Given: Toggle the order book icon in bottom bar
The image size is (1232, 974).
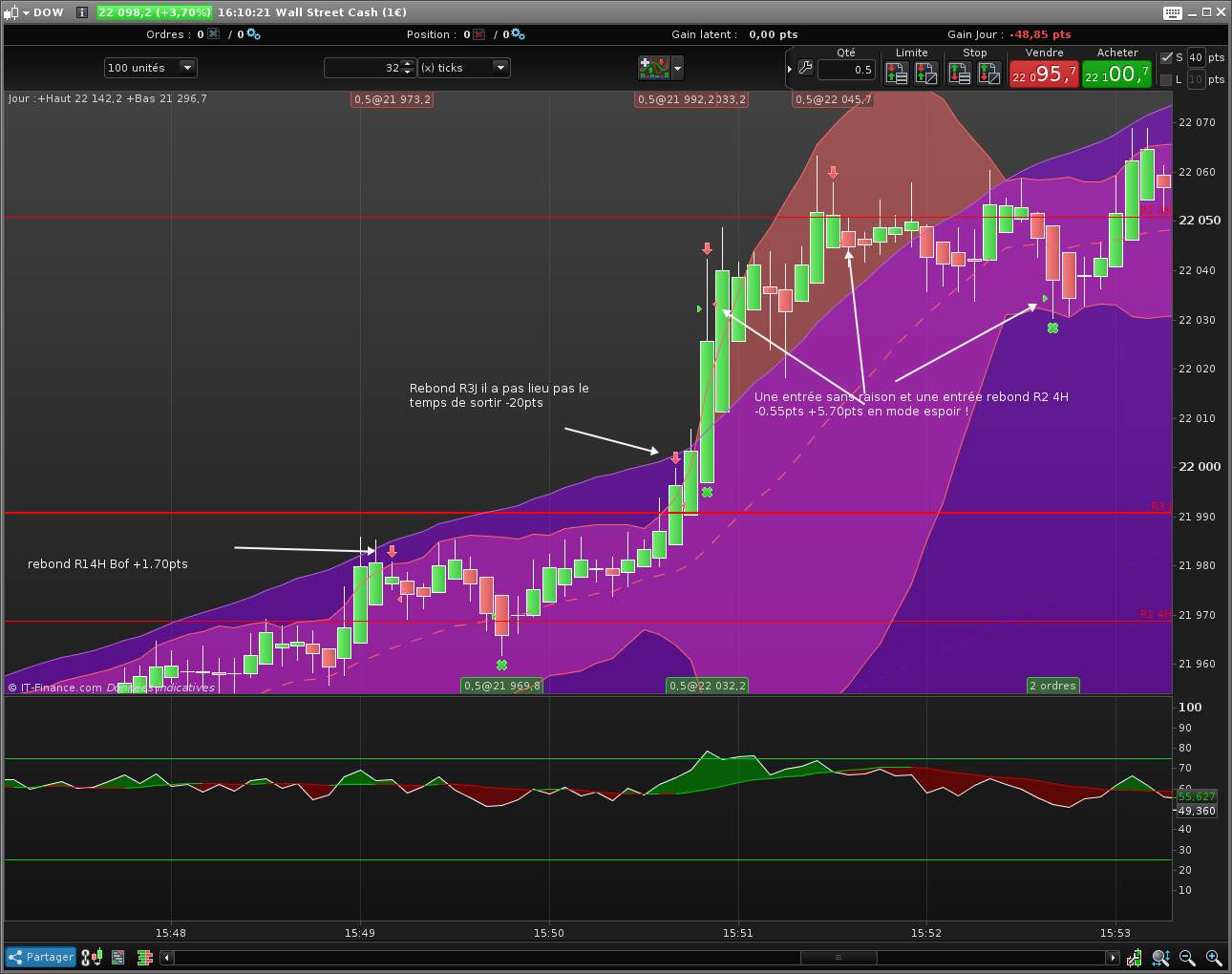Looking at the screenshot, I should point(145,957).
